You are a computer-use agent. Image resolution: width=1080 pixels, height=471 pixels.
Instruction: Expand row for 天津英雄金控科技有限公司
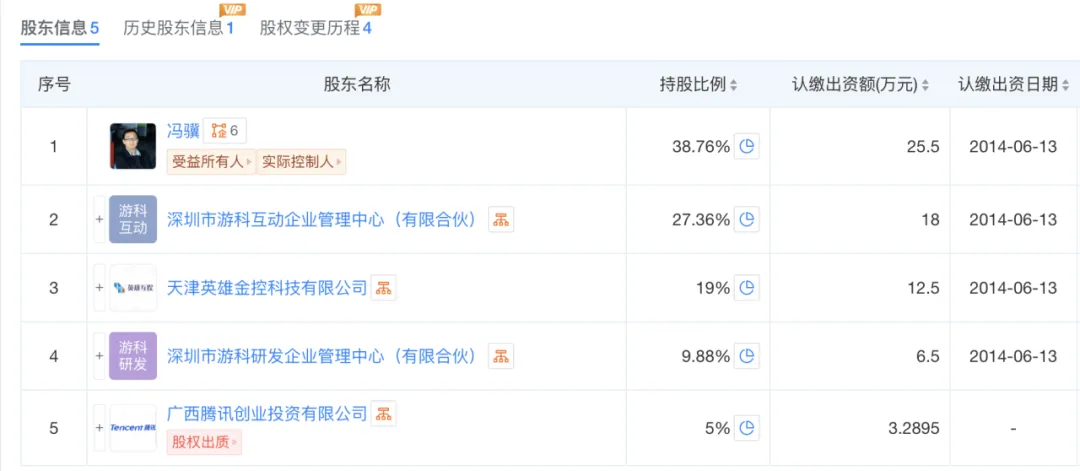pyautogui.click(x=99, y=288)
